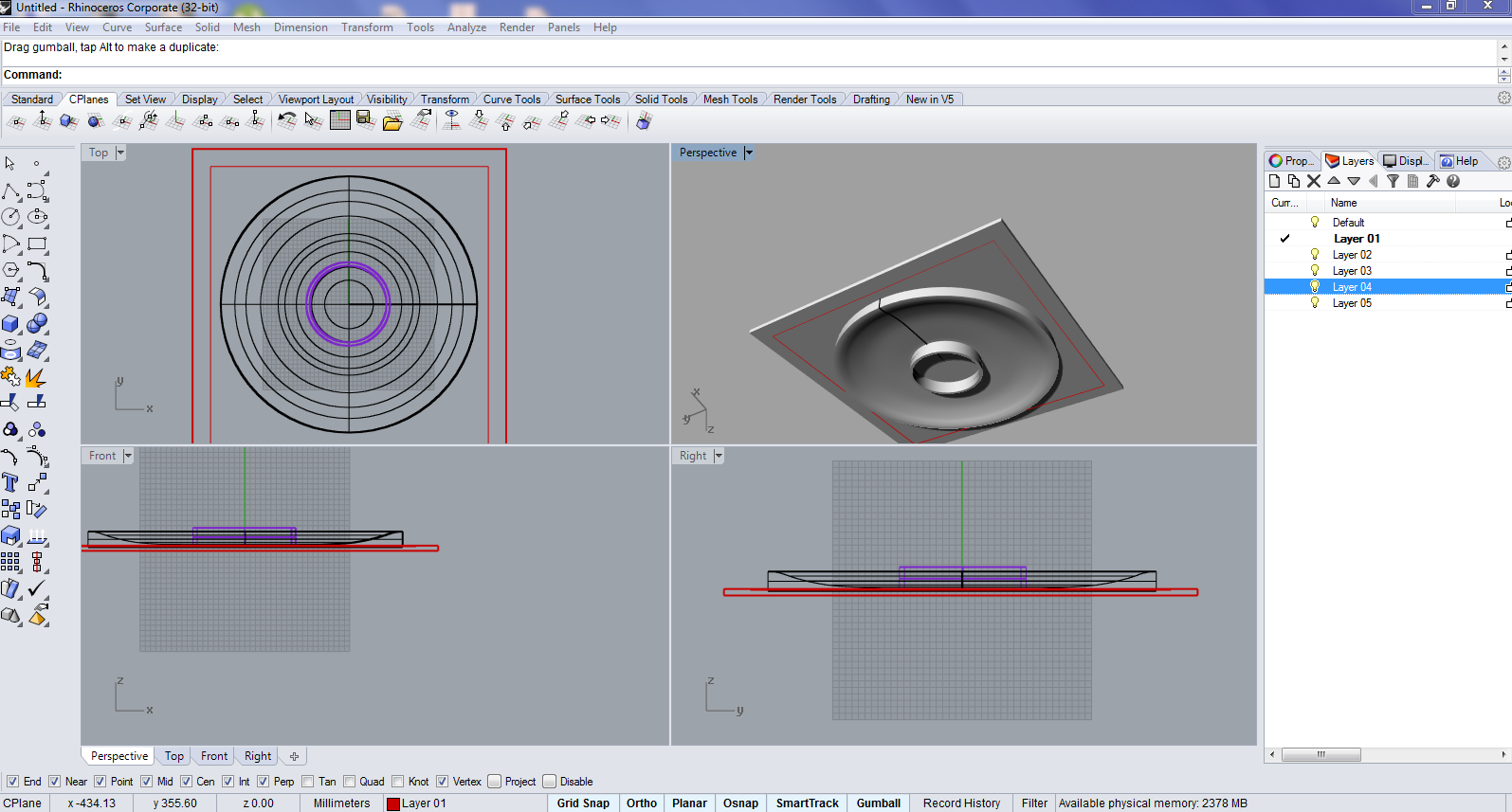The width and height of the screenshot is (1512, 812).
Task: Open the Perspective viewport dropdown arrow
Action: point(749,153)
